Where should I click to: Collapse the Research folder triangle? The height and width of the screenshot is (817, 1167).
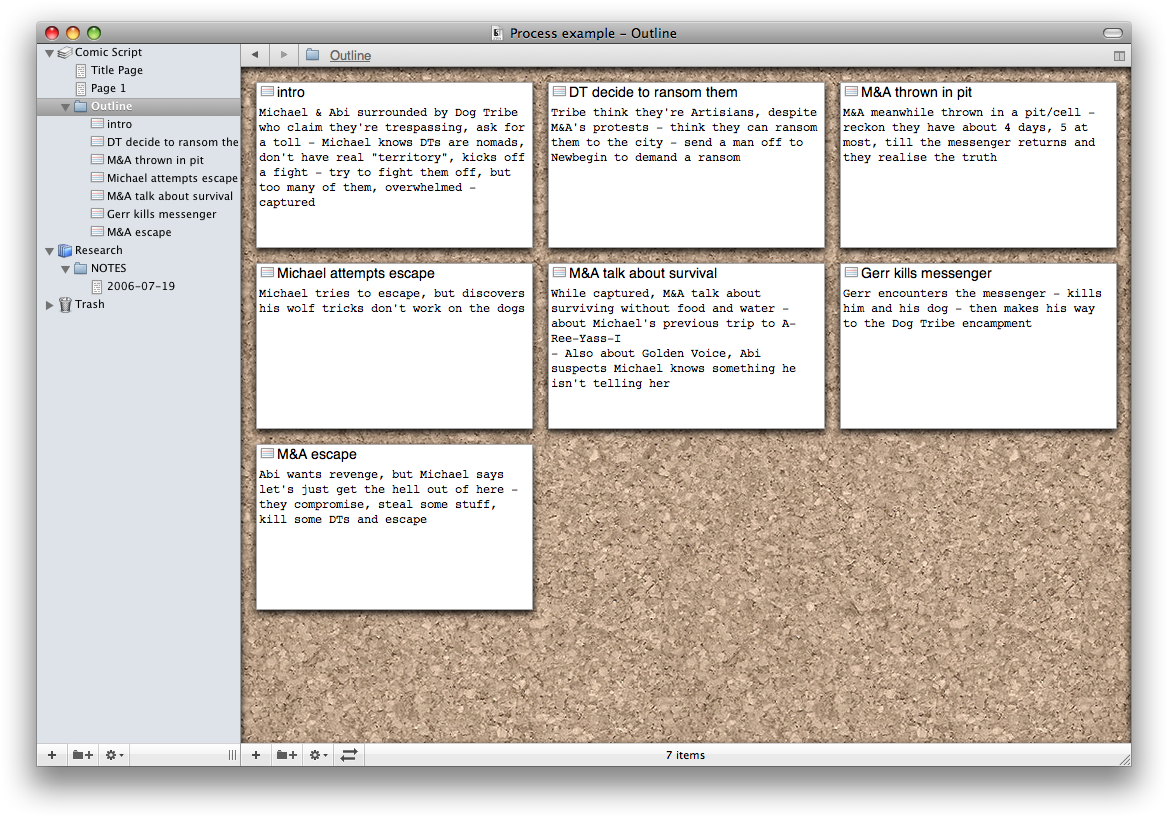click(x=50, y=251)
